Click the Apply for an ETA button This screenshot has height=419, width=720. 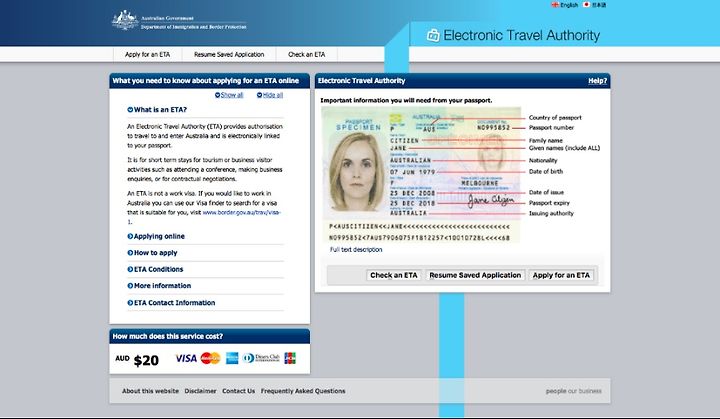[561, 275]
